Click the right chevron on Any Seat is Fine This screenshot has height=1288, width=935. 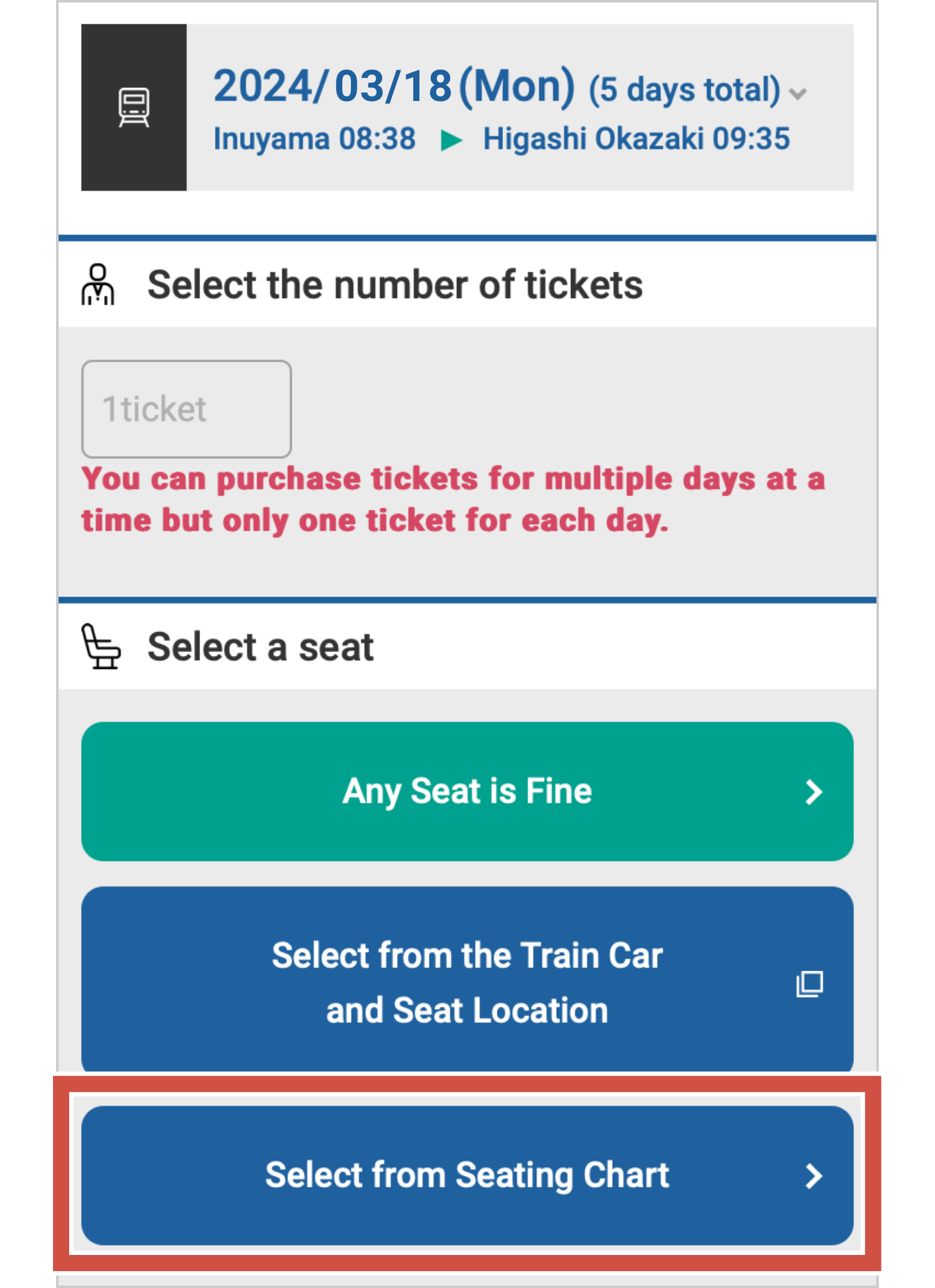(x=813, y=792)
